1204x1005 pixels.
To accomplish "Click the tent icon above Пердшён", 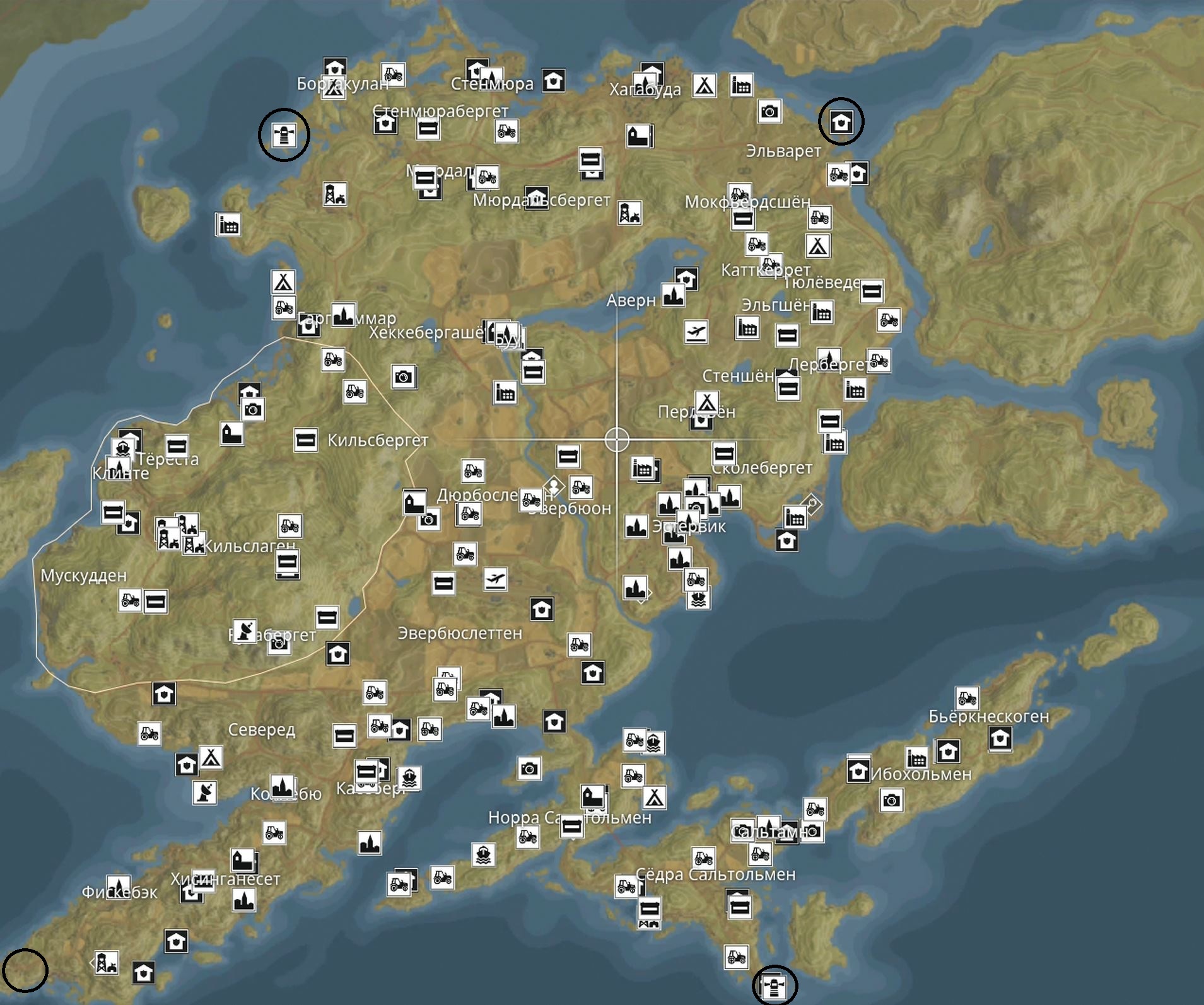I will 707,402.
